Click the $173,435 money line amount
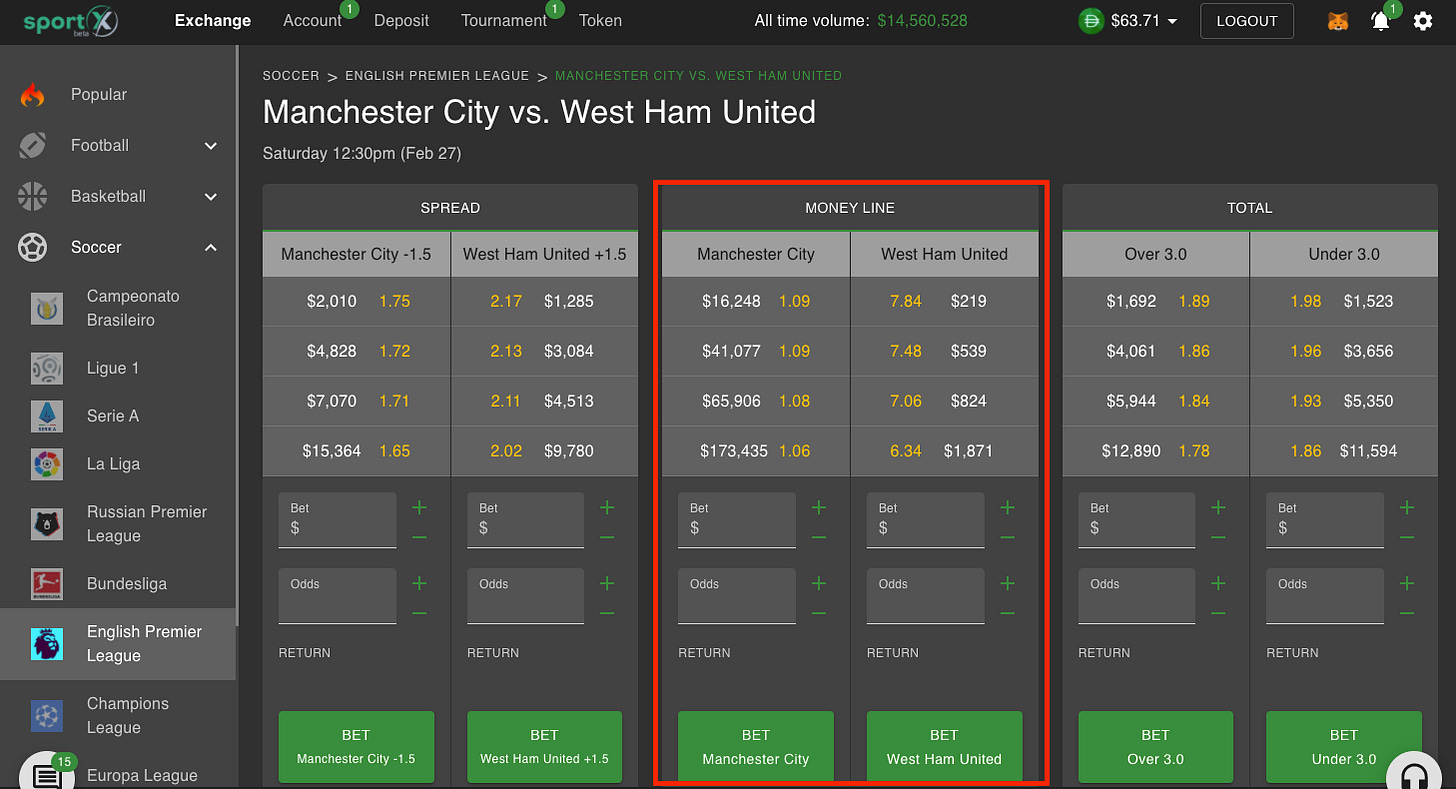 click(x=734, y=451)
